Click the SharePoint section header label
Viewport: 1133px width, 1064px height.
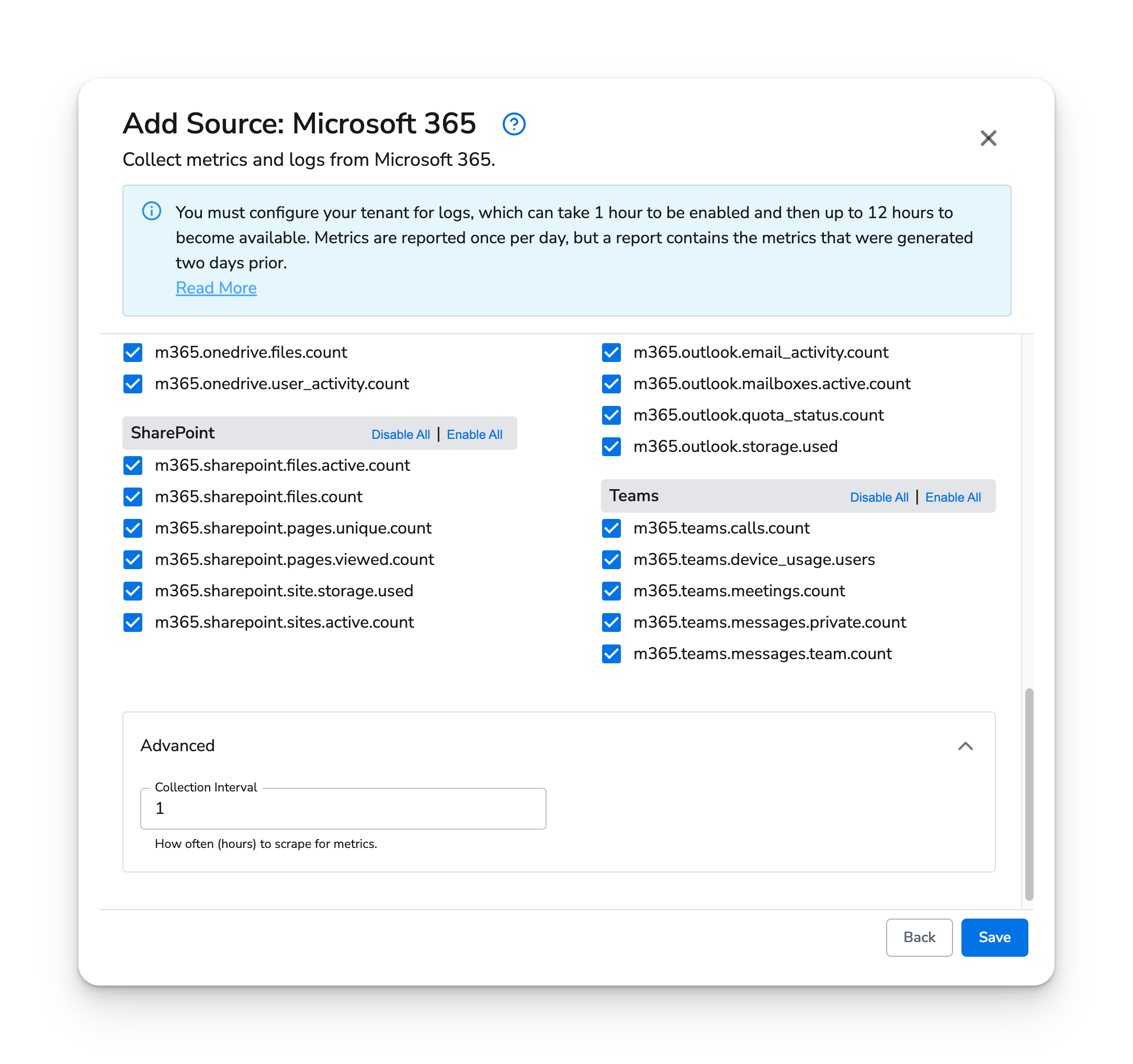click(x=173, y=433)
